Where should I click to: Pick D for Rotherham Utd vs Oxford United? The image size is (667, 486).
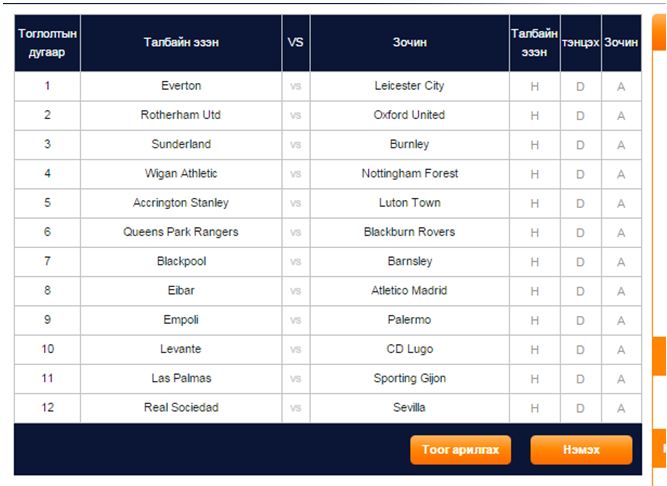pyautogui.click(x=581, y=116)
